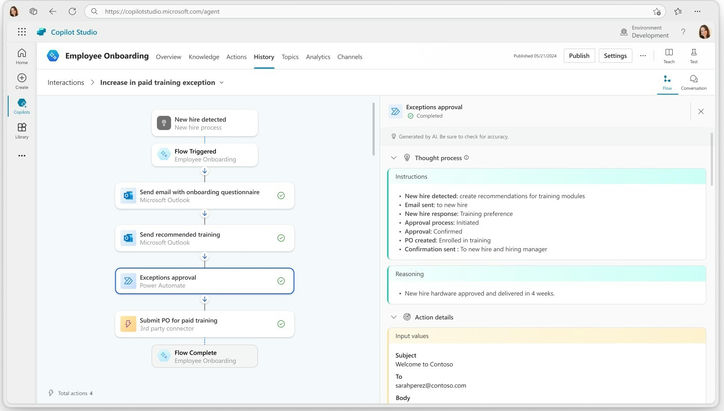Go to Home in left sidebar
724x411 pixels.
tap(22, 55)
